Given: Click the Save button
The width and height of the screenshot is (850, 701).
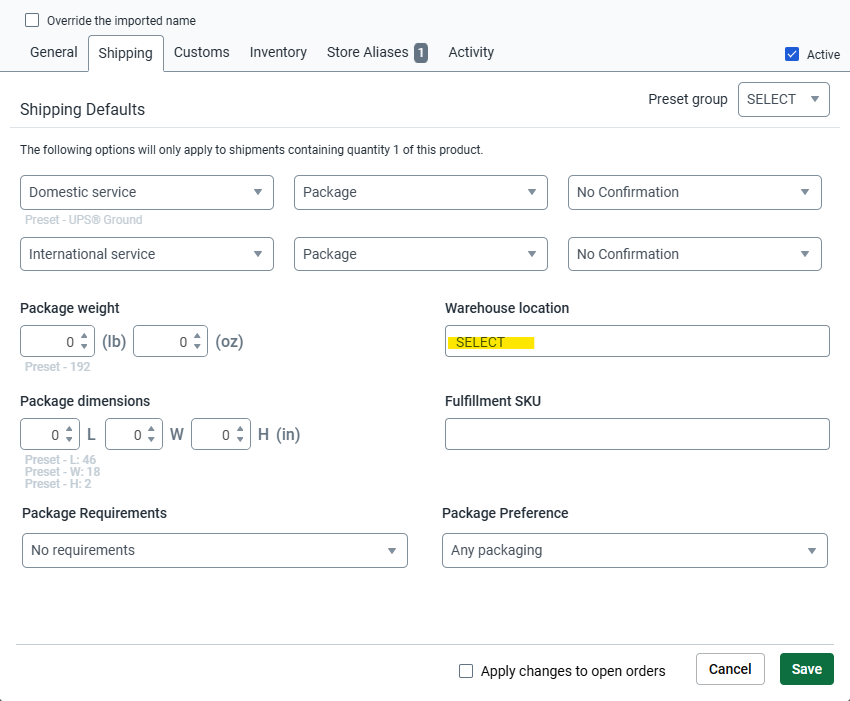Looking at the screenshot, I should [806, 669].
